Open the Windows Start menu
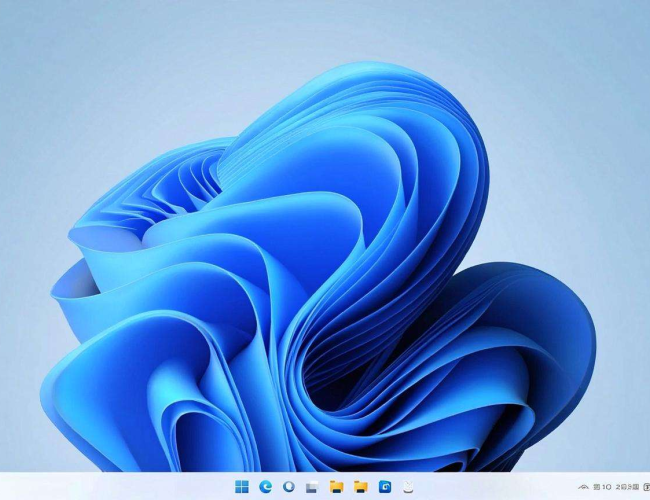 coord(242,487)
